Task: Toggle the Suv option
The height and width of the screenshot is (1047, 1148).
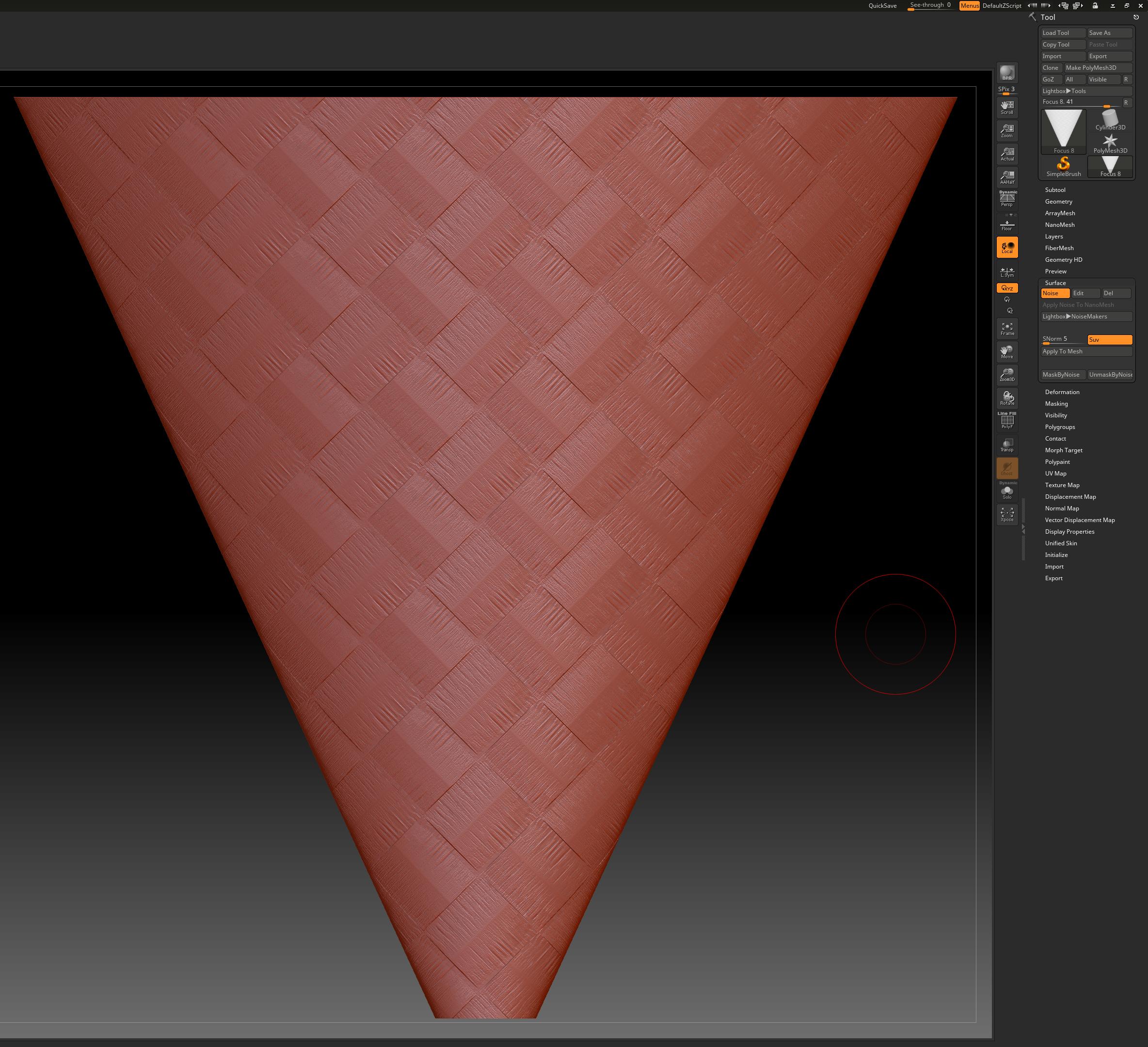Action: [x=1109, y=340]
